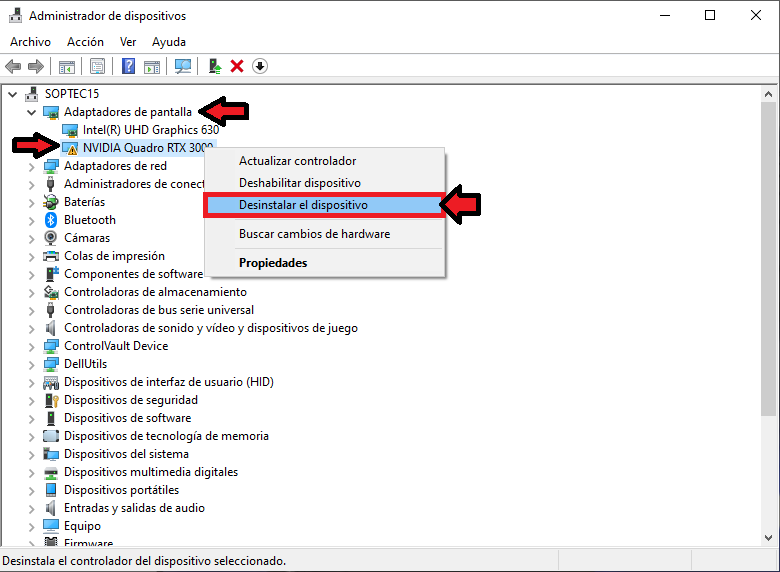Screen dimensions: 780x572
Task: Click the SOPTEC15 computer icon
Action: coord(32,94)
